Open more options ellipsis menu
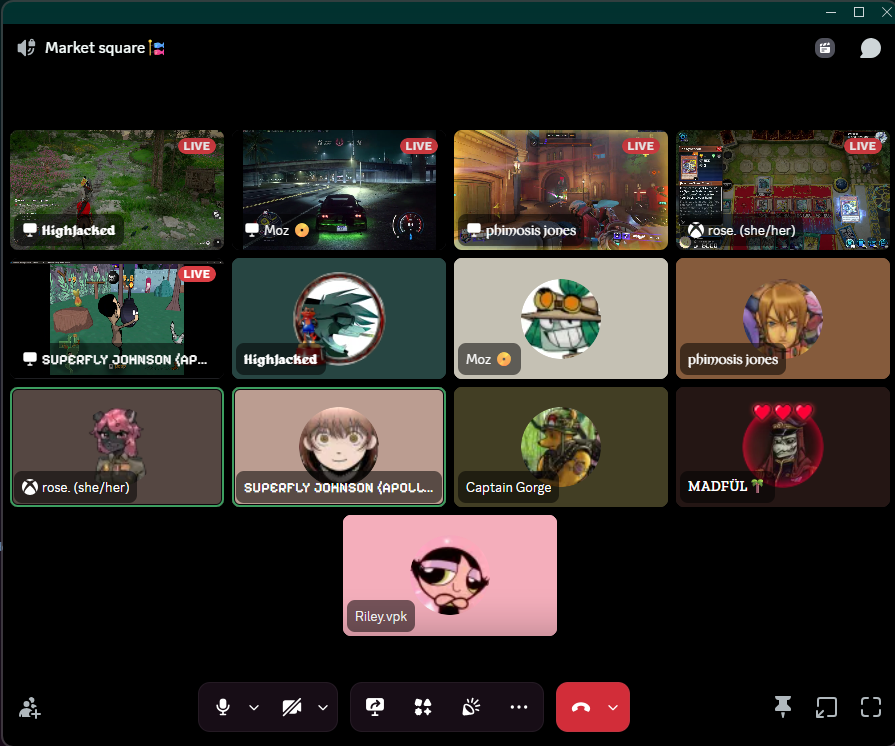 [x=519, y=707]
